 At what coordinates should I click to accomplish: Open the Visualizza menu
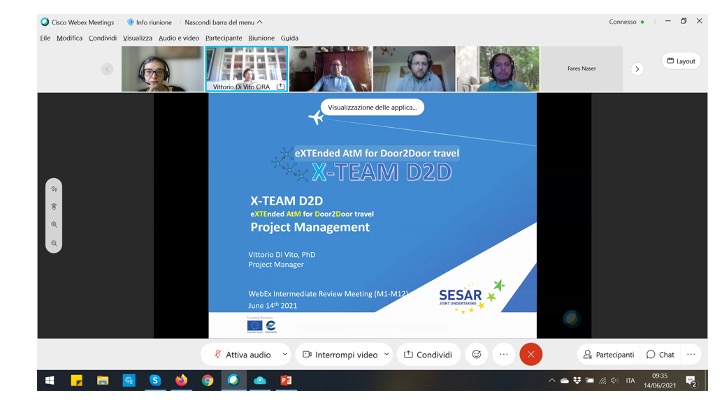tap(137, 38)
